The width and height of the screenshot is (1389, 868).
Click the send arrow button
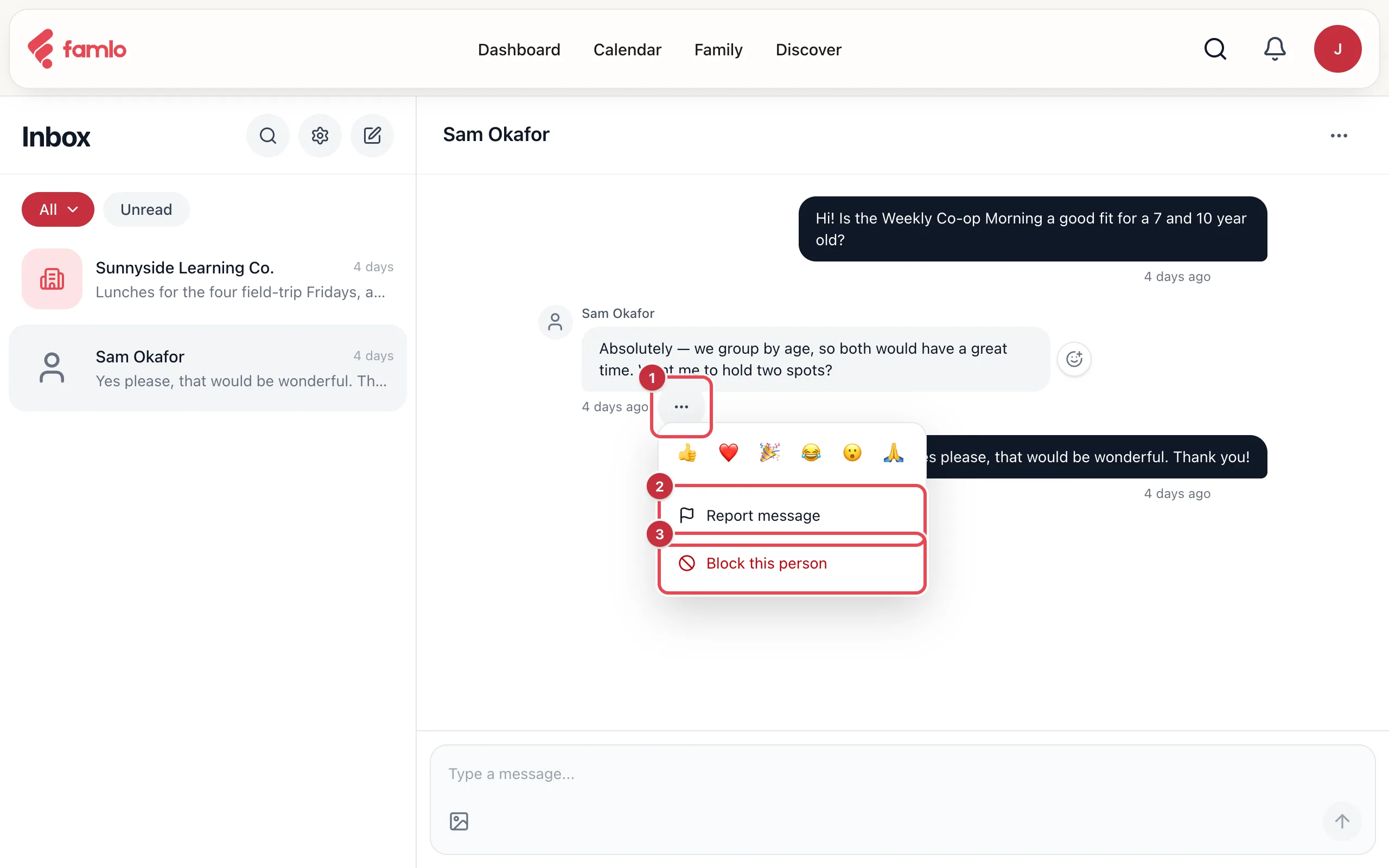pyautogui.click(x=1342, y=821)
